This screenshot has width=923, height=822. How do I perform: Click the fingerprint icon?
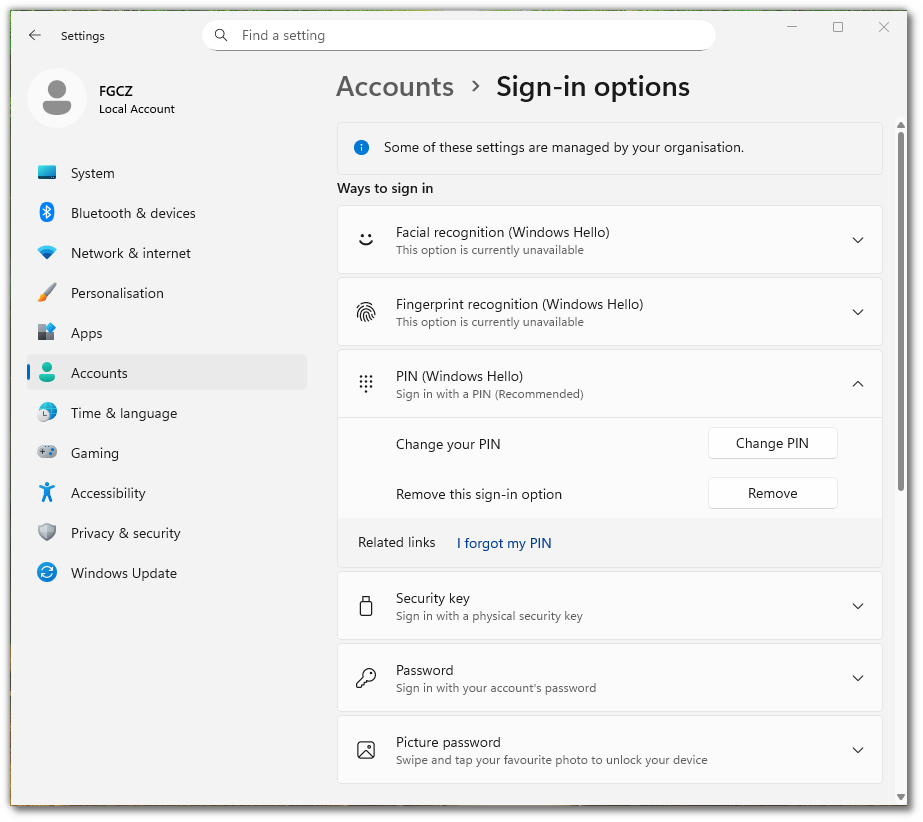click(x=366, y=312)
